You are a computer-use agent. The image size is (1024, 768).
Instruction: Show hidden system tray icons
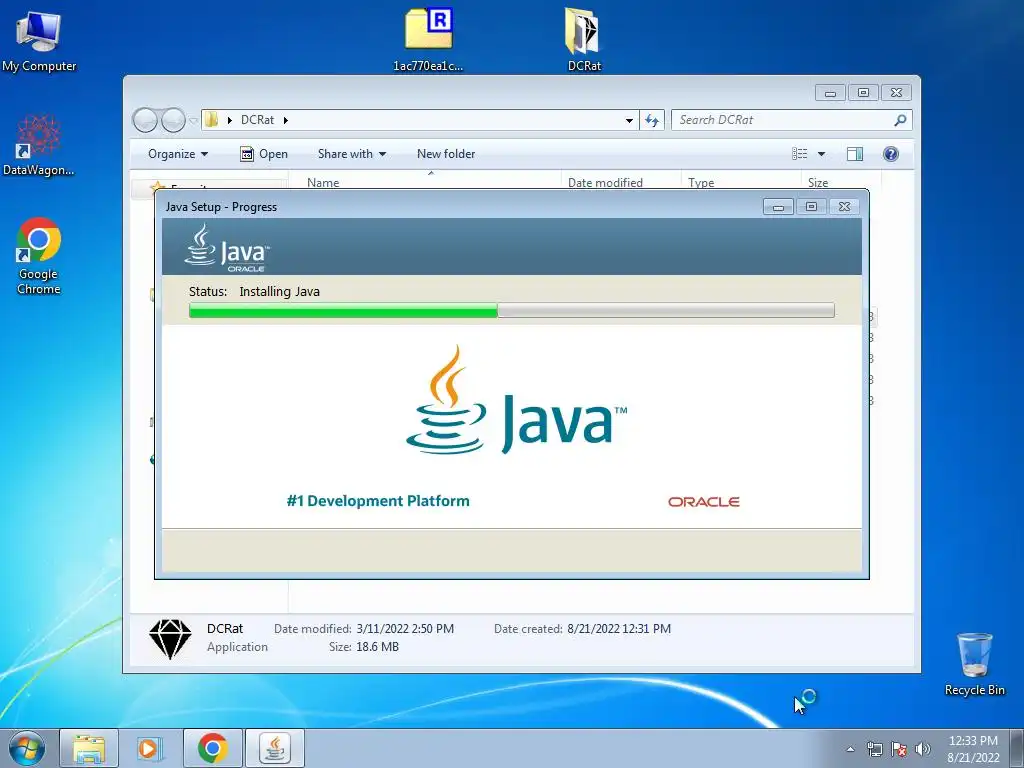tap(850, 749)
